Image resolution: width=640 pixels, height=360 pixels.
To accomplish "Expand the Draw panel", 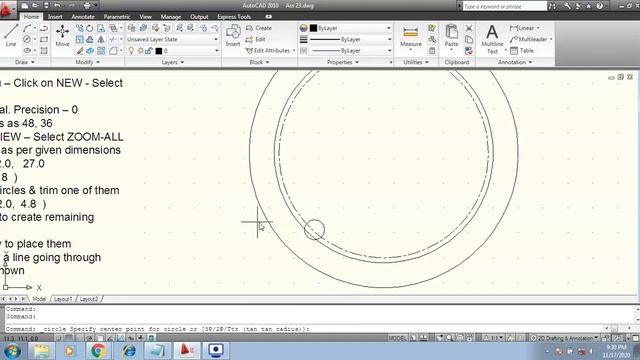I will click(24, 62).
